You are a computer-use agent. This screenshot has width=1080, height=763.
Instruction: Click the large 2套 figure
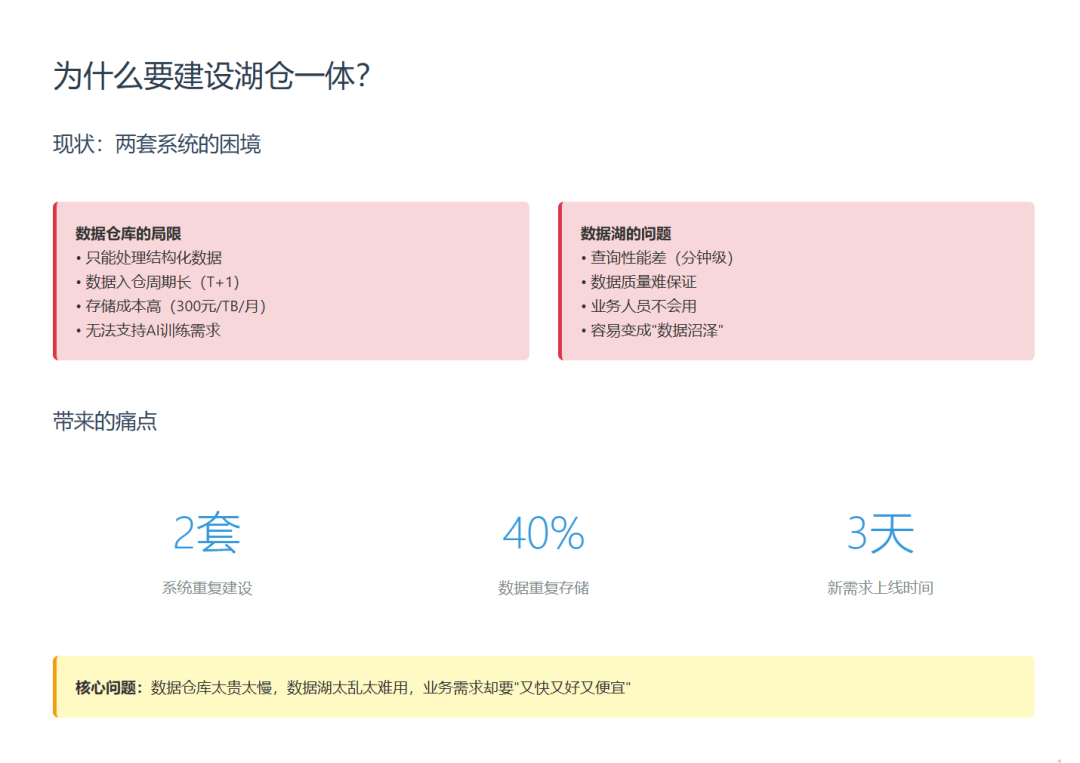tap(207, 532)
